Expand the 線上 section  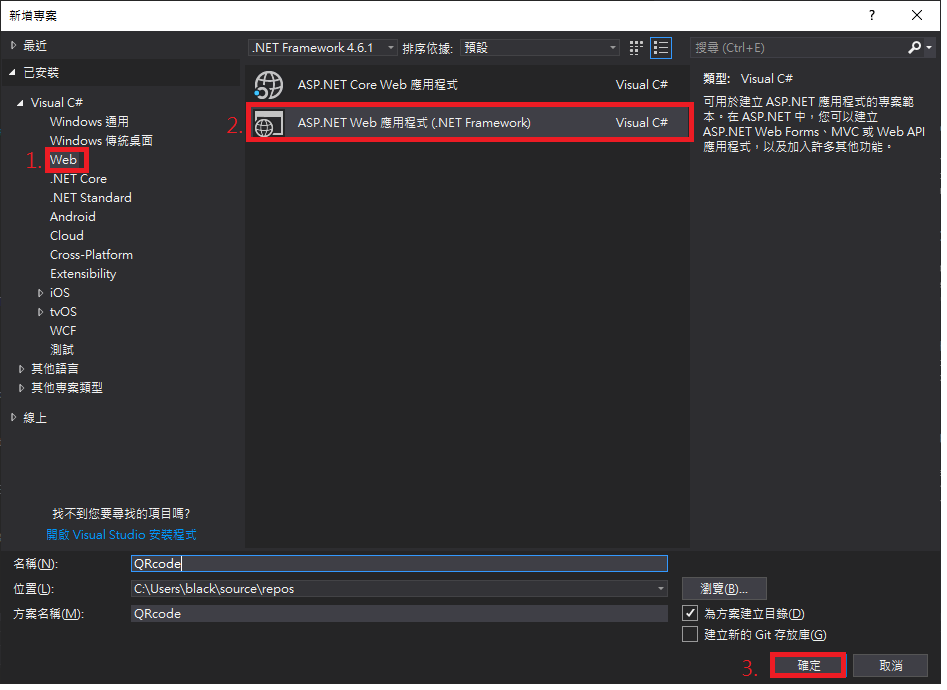[13, 418]
